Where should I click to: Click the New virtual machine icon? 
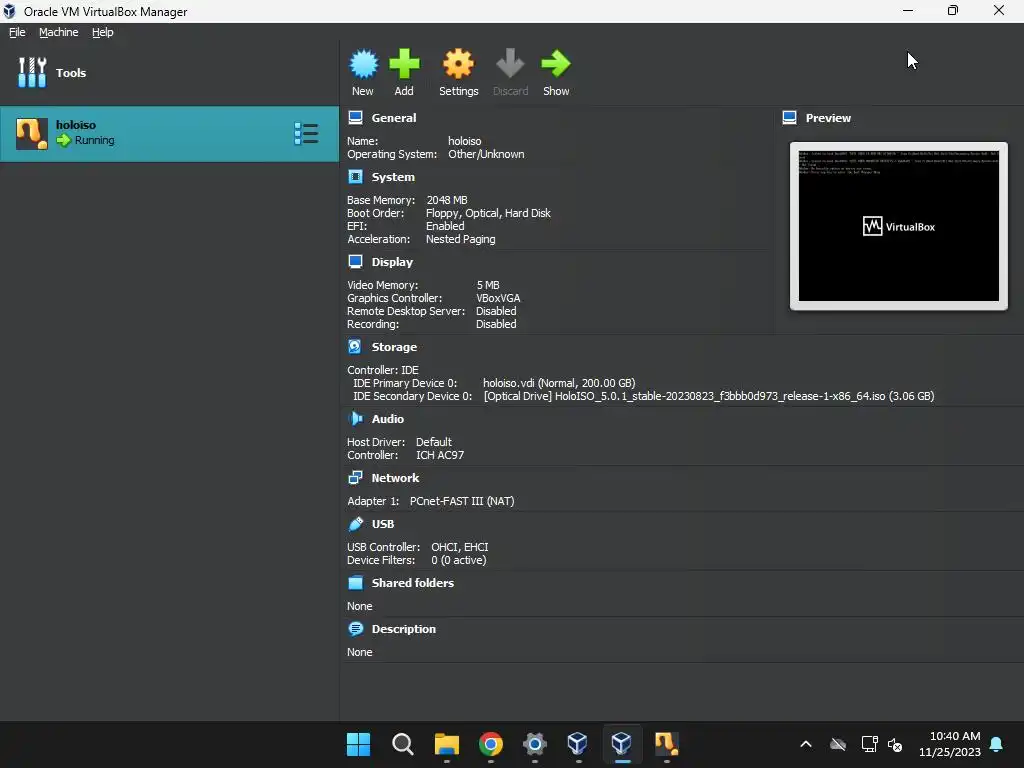pos(363,64)
